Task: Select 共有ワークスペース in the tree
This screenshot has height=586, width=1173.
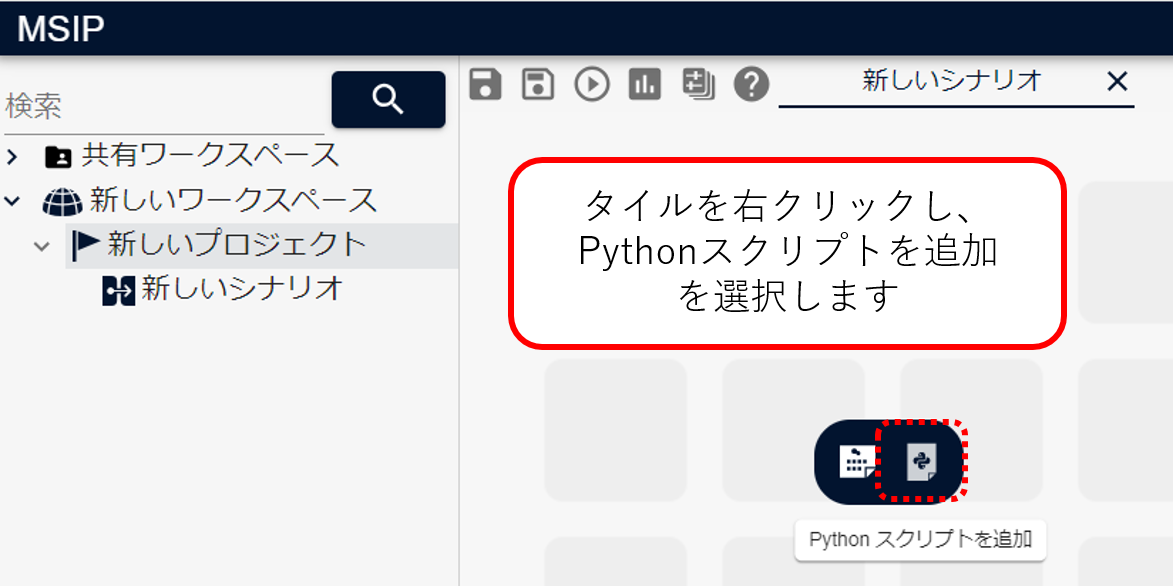Action: click(209, 156)
